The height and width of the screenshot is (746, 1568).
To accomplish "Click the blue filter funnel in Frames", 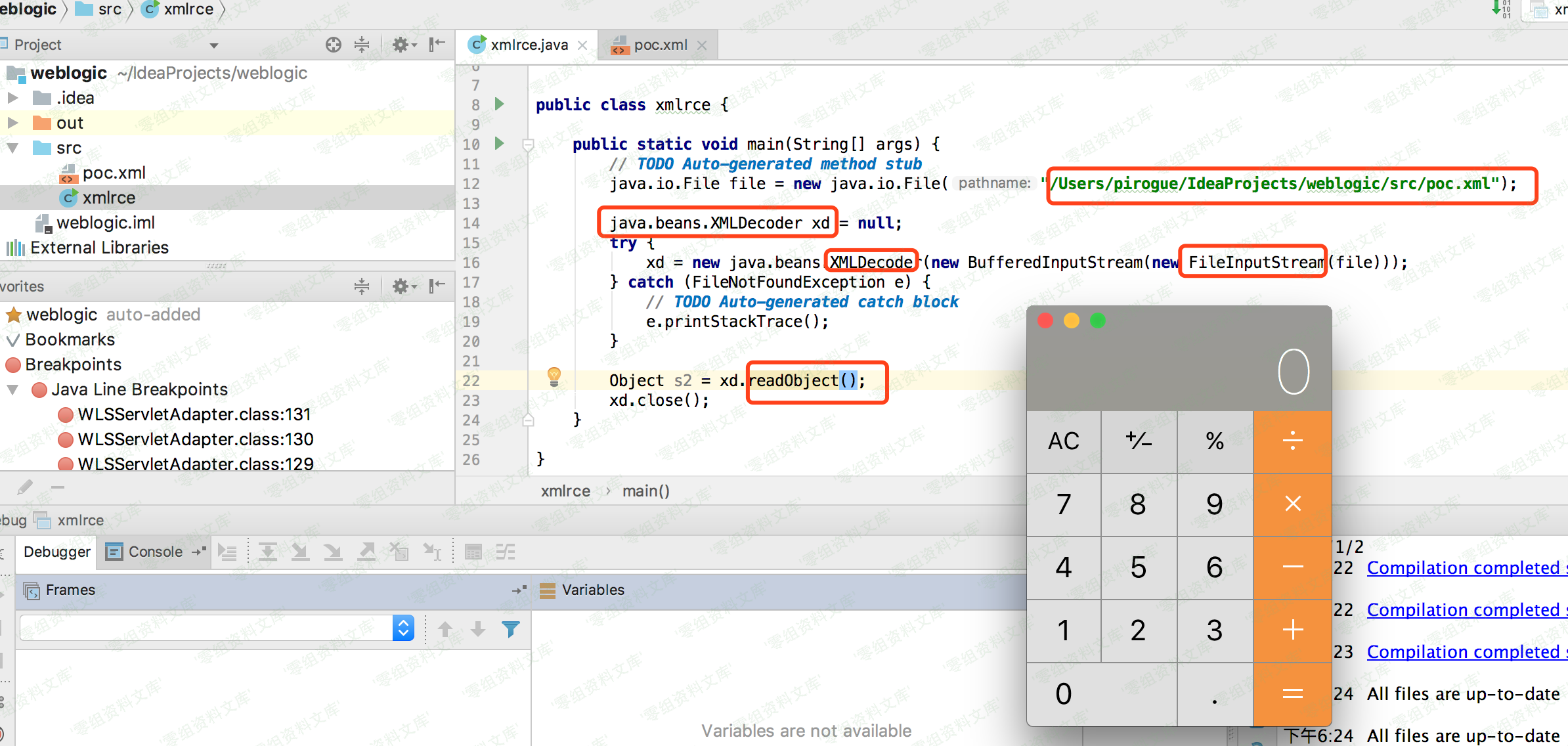I will 510,629.
